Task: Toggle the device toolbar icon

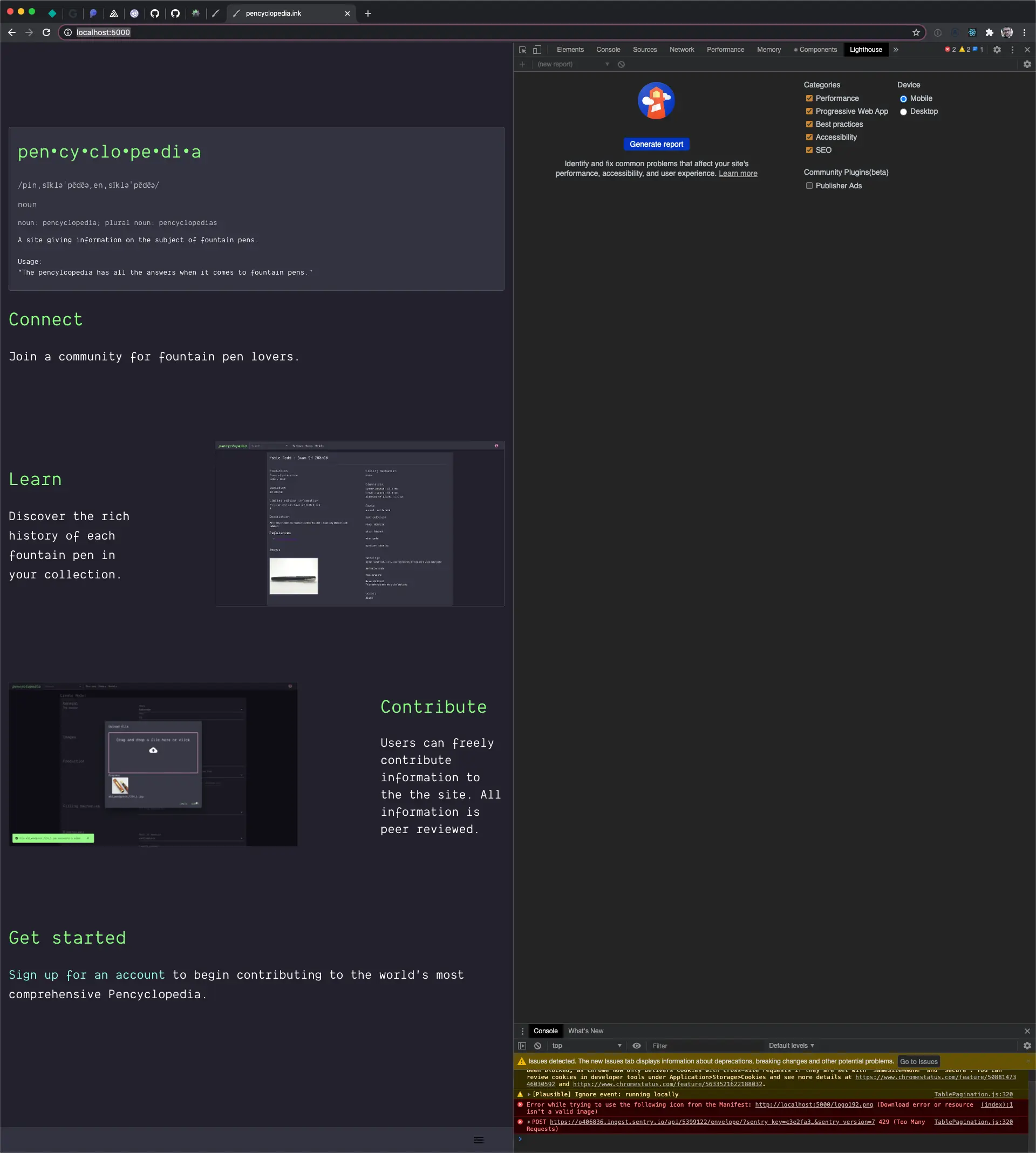Action: (x=537, y=50)
